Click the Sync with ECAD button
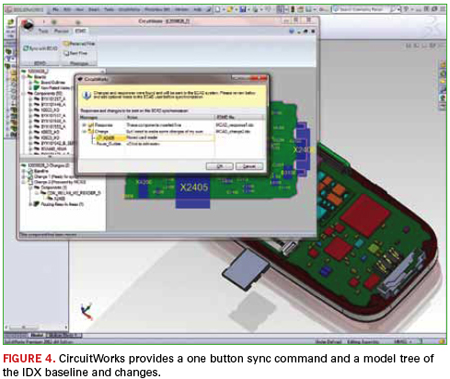 [40, 49]
